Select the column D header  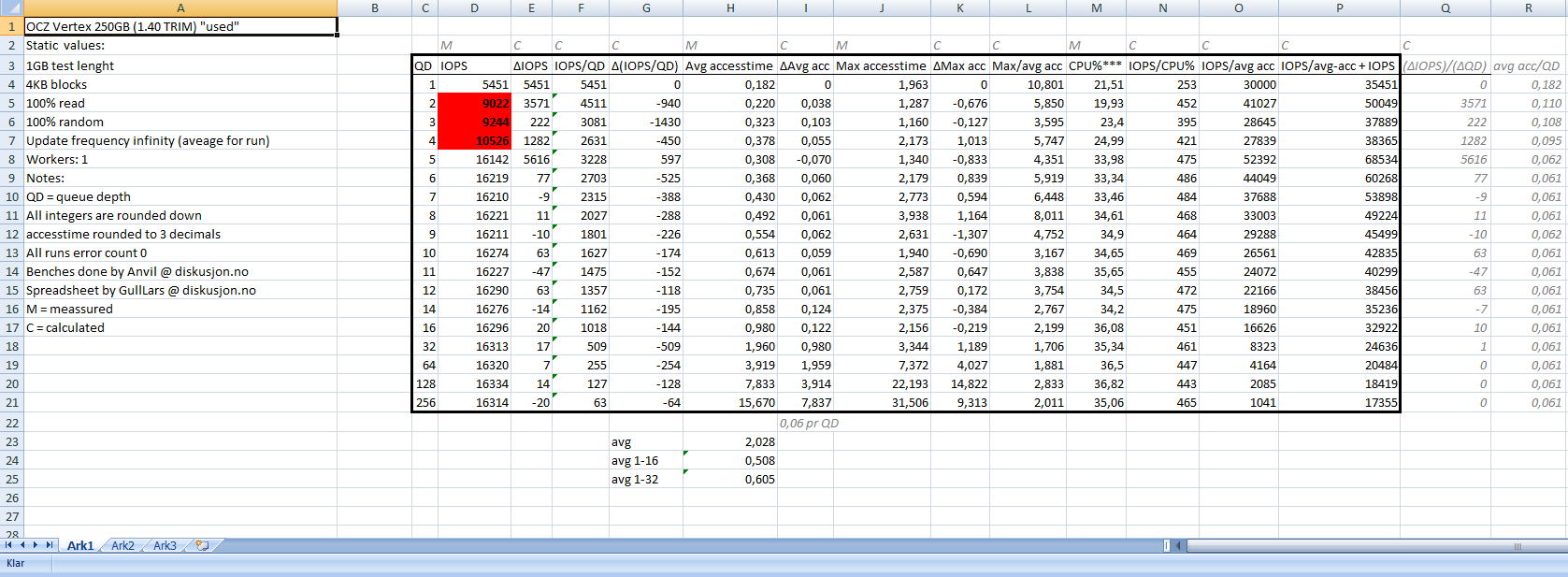click(x=474, y=7)
